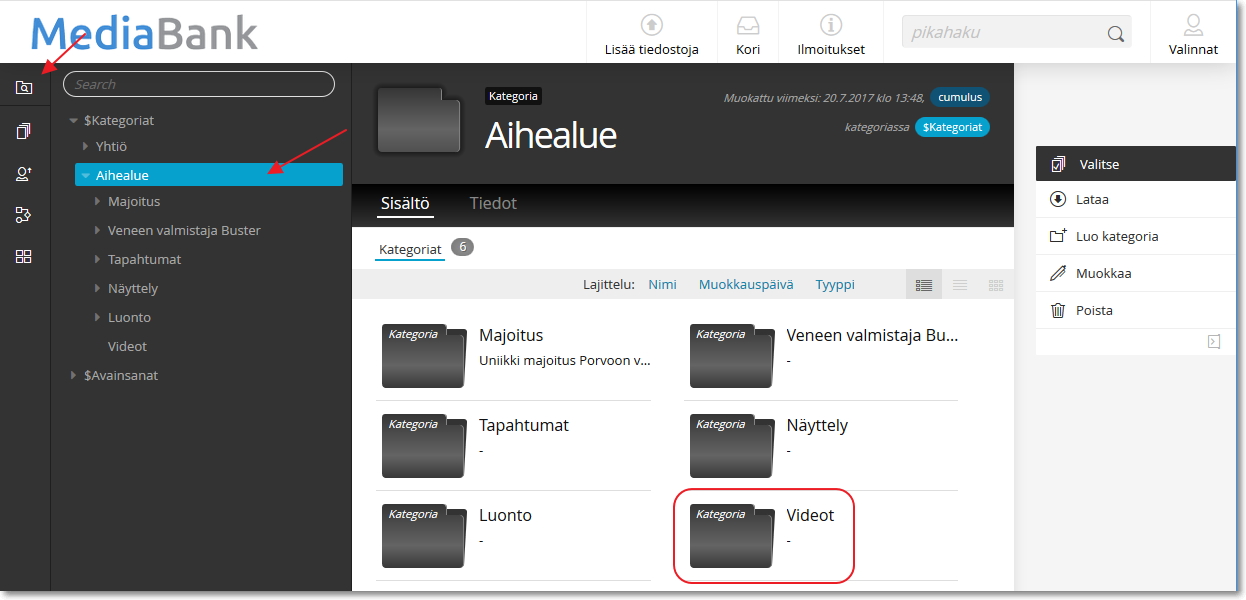Click Luo kategoria in the action panel
Screen dimensions: 1246x600
[x=1116, y=236]
